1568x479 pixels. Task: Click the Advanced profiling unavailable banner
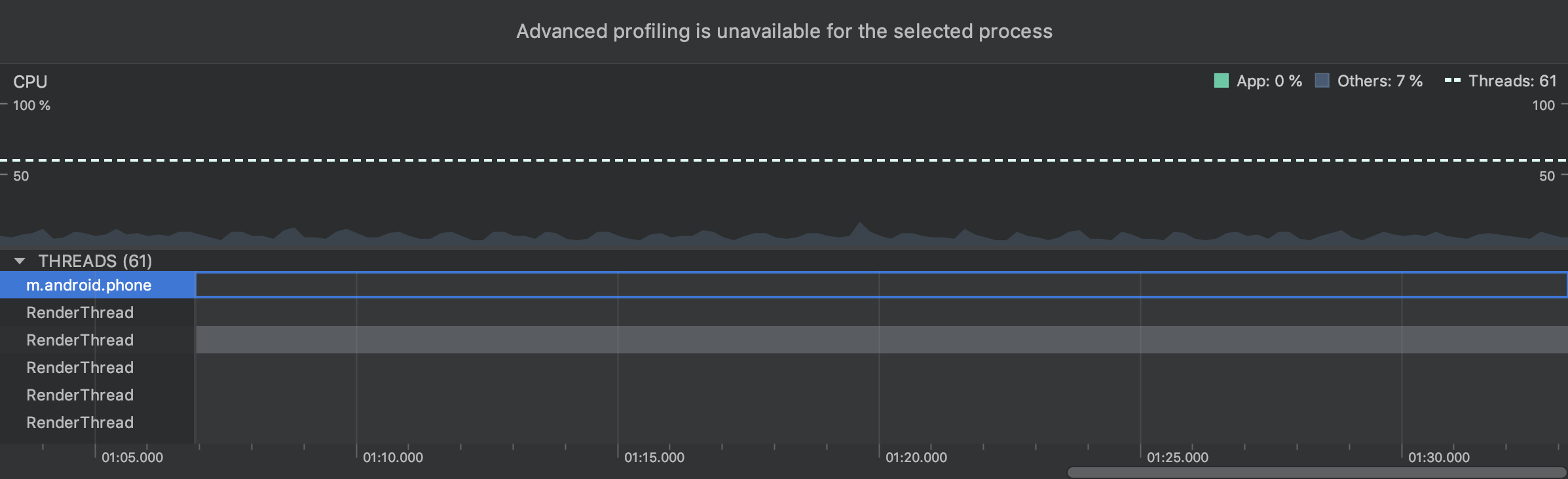[x=784, y=31]
